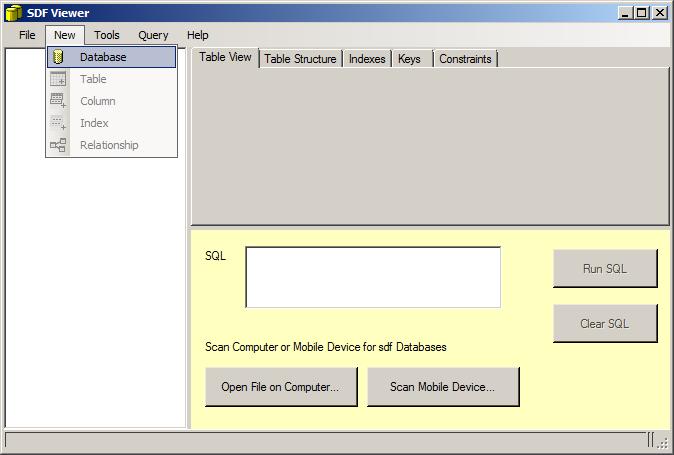
Task: Click the Run SQL button
Action: pos(605,269)
